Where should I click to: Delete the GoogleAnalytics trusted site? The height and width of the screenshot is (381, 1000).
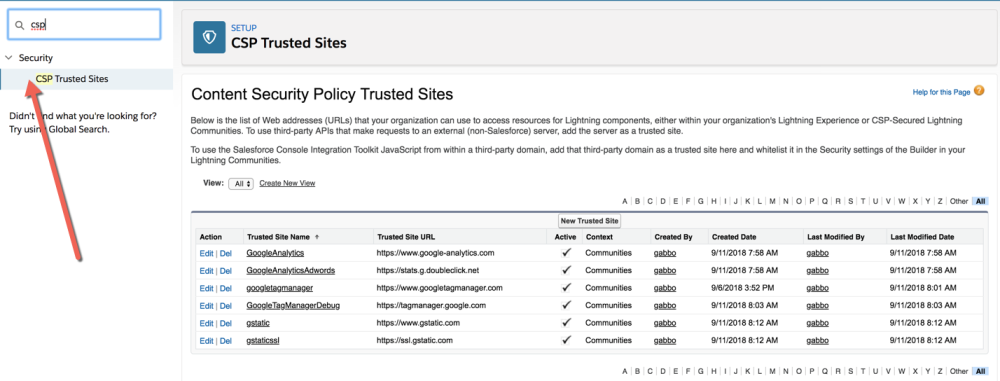(x=226, y=253)
